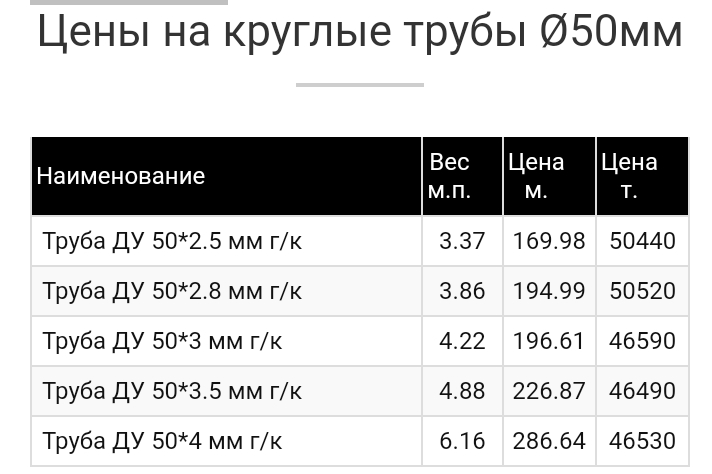The height and width of the screenshot is (474, 712).
Task: Click weight value 3.86
Action: click(462, 291)
